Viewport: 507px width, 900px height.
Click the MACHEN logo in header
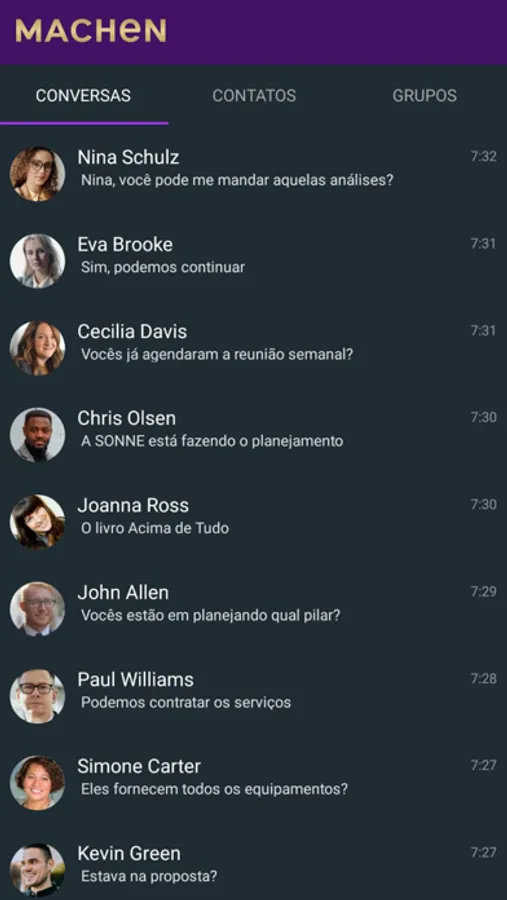[x=91, y=30]
